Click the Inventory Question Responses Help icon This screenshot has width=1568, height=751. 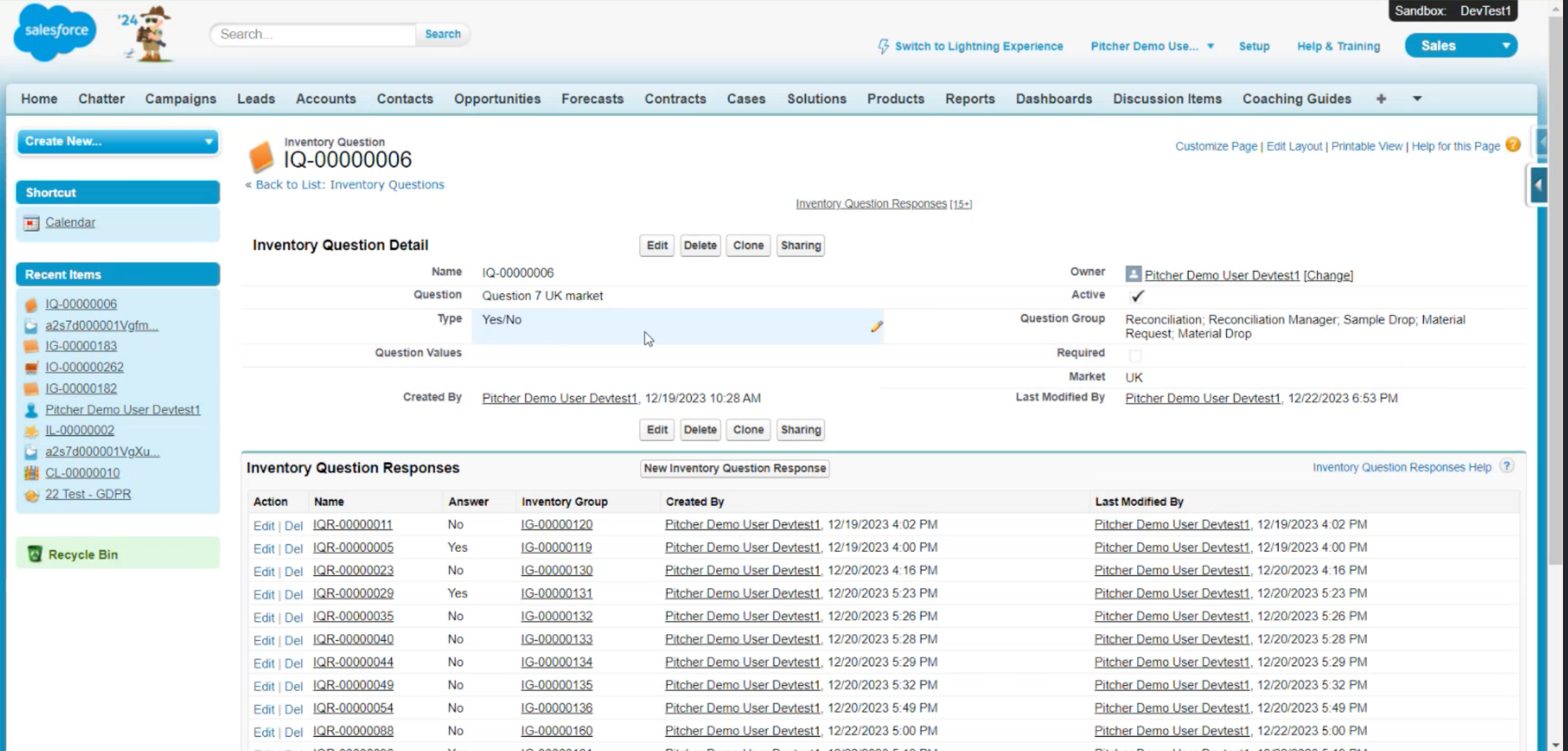(x=1506, y=467)
